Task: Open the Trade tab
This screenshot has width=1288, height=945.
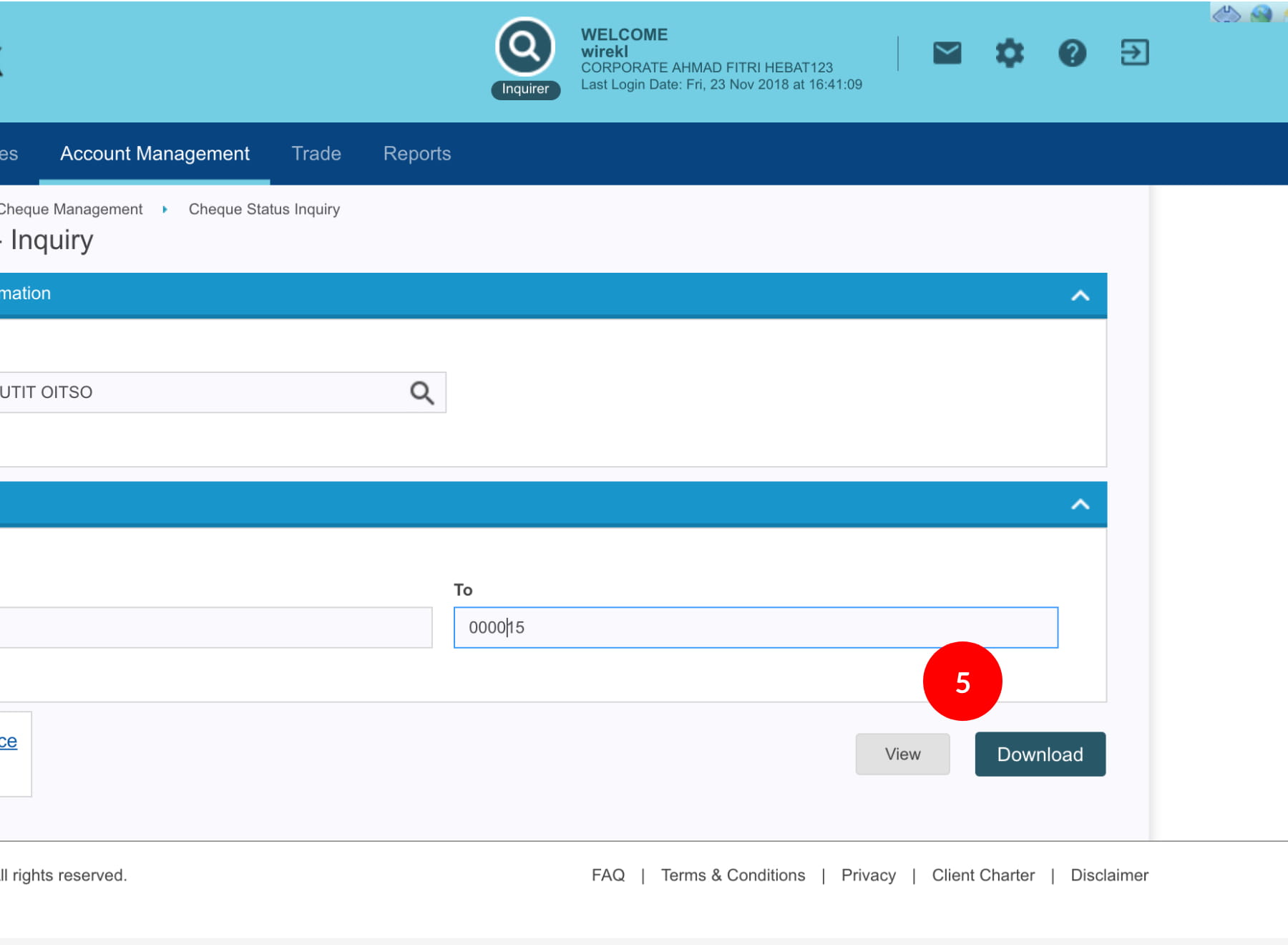Action: click(x=316, y=154)
